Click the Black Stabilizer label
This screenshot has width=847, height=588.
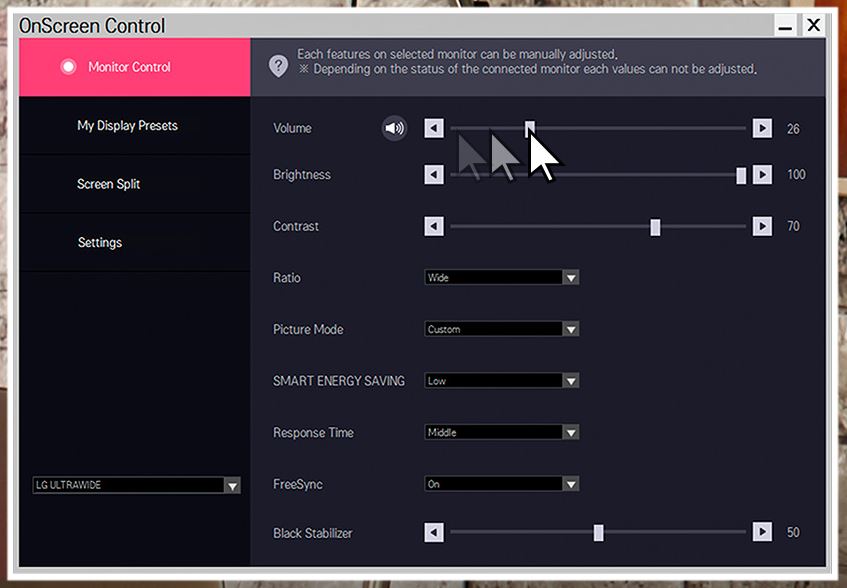[313, 533]
